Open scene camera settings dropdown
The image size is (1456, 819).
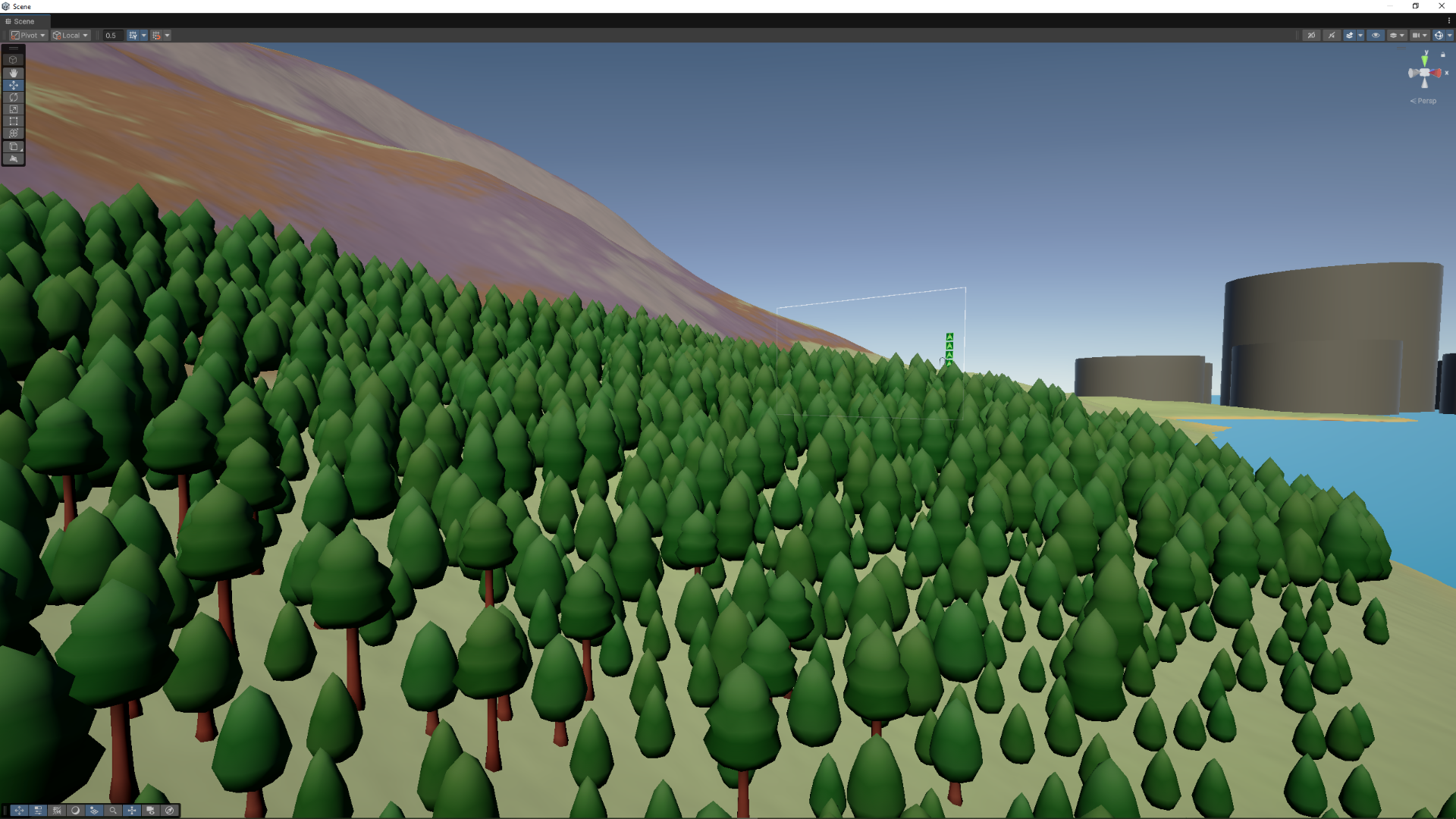click(x=1420, y=36)
